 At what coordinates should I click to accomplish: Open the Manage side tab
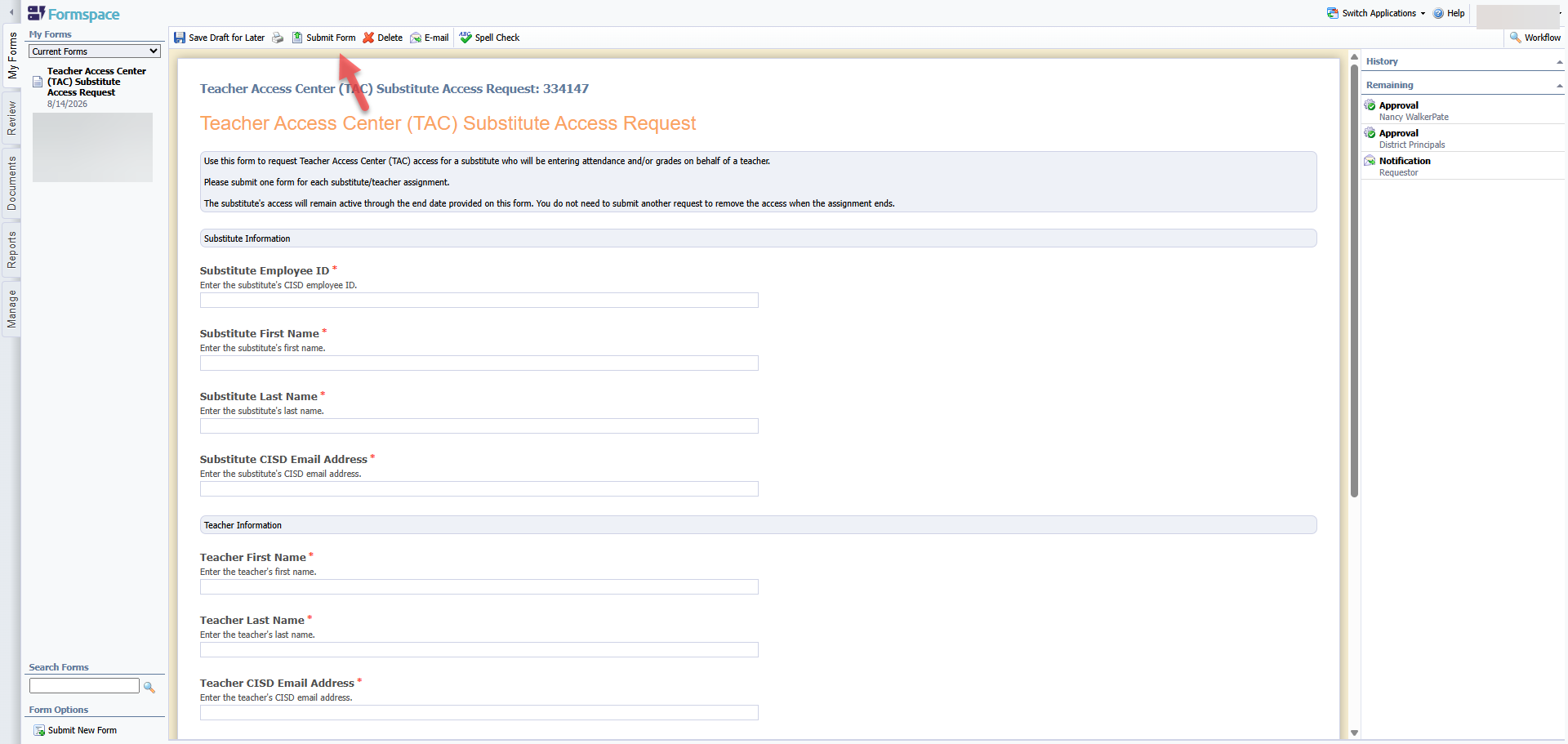pyautogui.click(x=11, y=309)
